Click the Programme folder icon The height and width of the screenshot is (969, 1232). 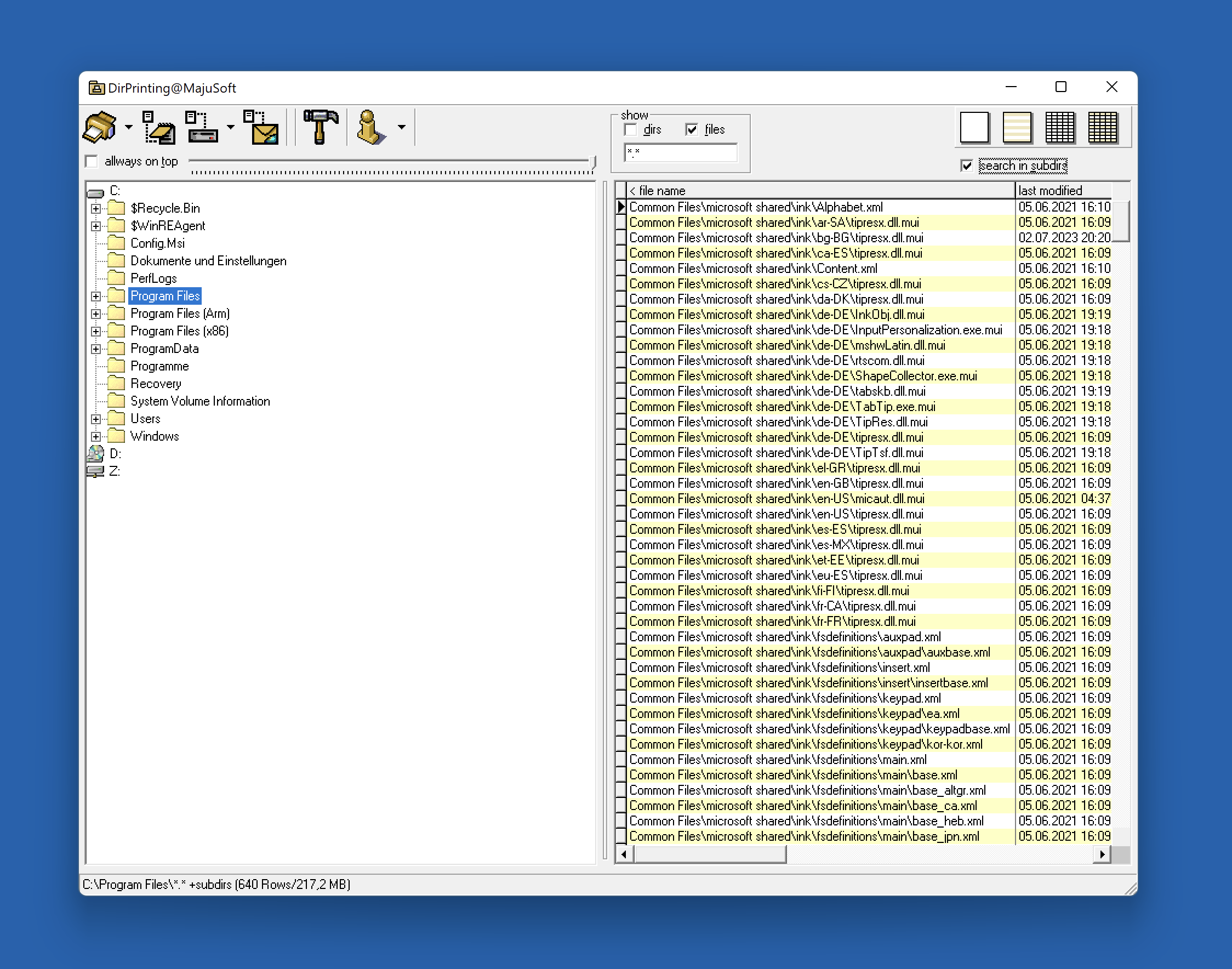coord(116,366)
